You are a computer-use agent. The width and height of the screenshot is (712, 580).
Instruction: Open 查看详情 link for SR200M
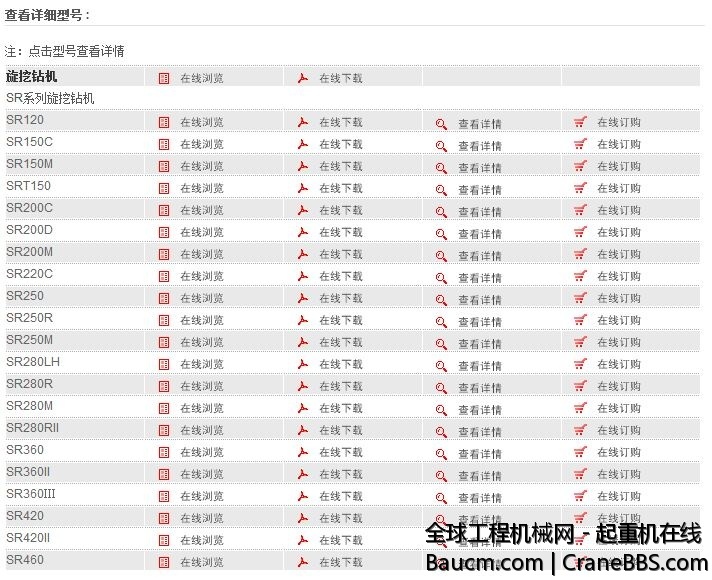[x=479, y=255]
